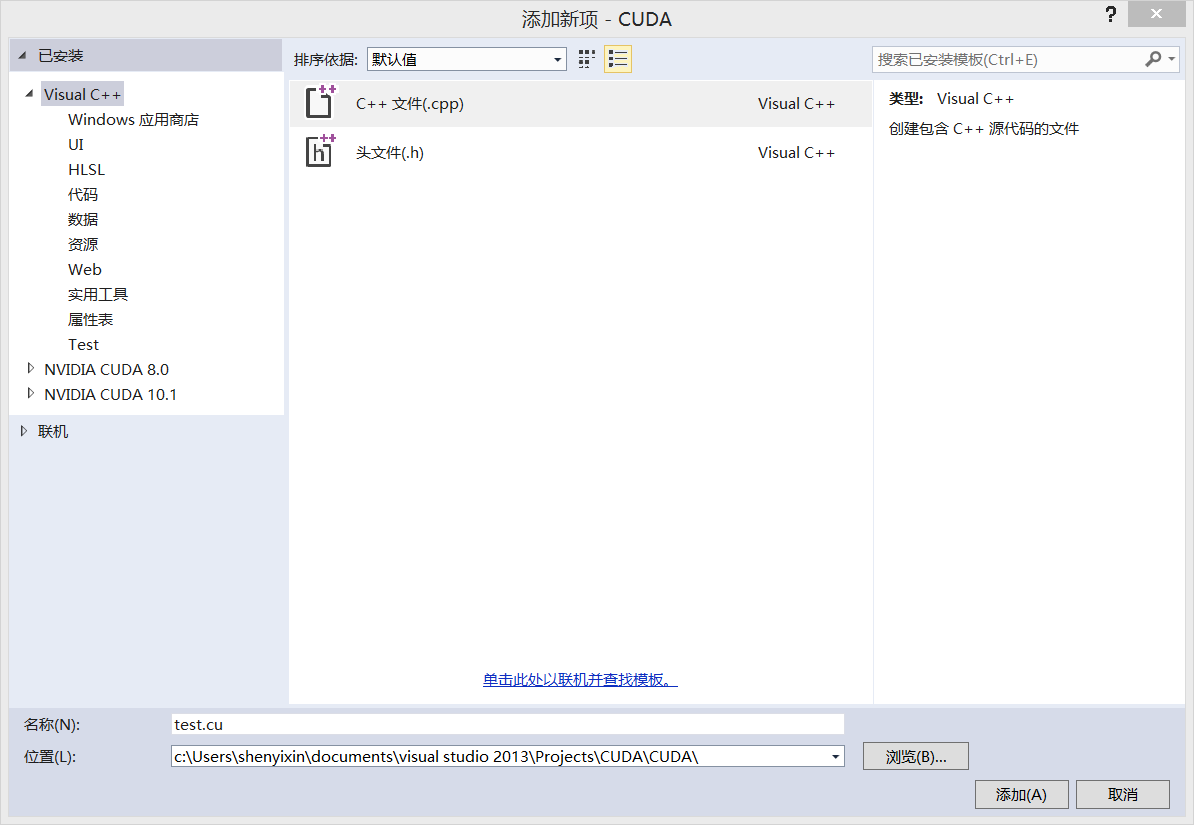Select the C++ 文件(.cpp) template icon
The height and width of the screenshot is (825, 1194).
(319, 102)
